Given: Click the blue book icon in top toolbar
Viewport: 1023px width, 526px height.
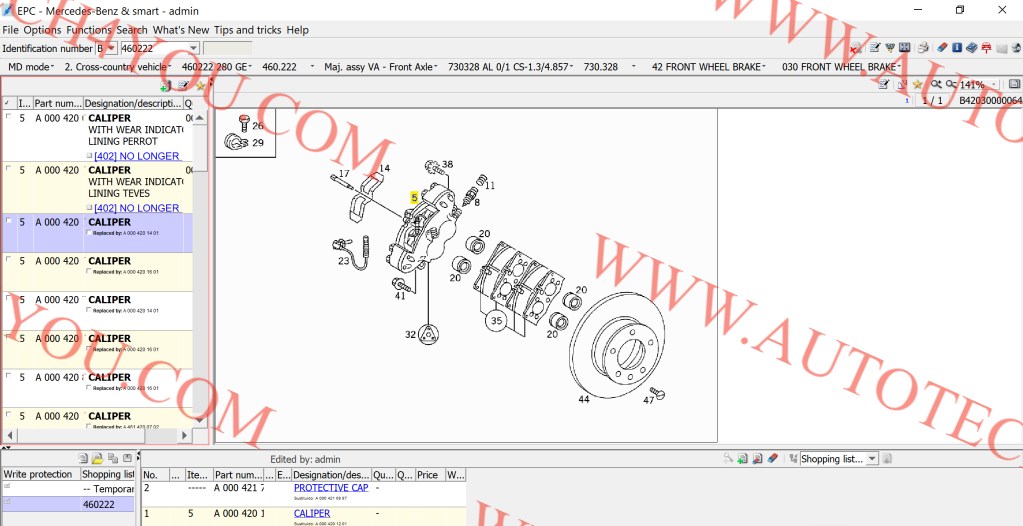Looking at the screenshot, I should click(971, 48).
